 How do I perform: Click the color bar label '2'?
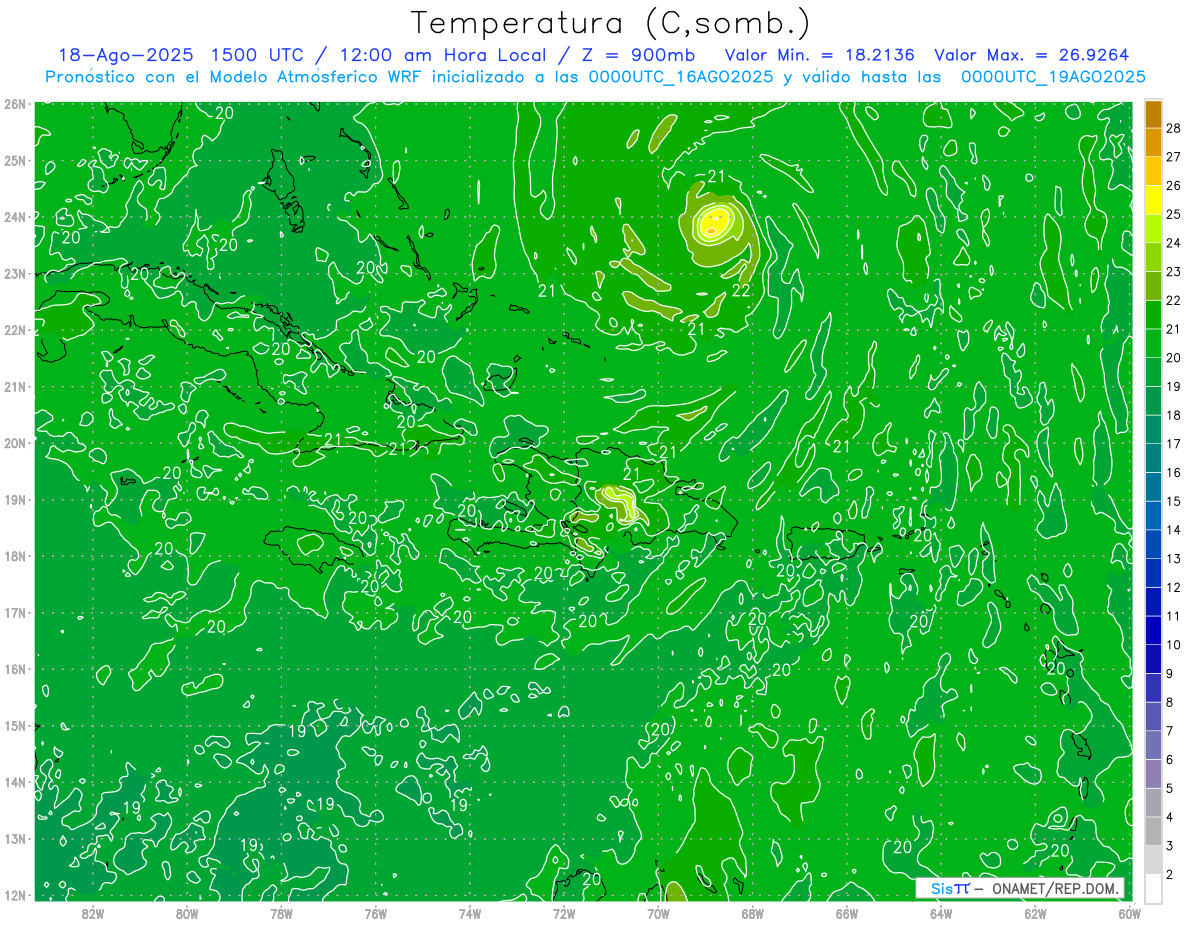(x=1170, y=875)
